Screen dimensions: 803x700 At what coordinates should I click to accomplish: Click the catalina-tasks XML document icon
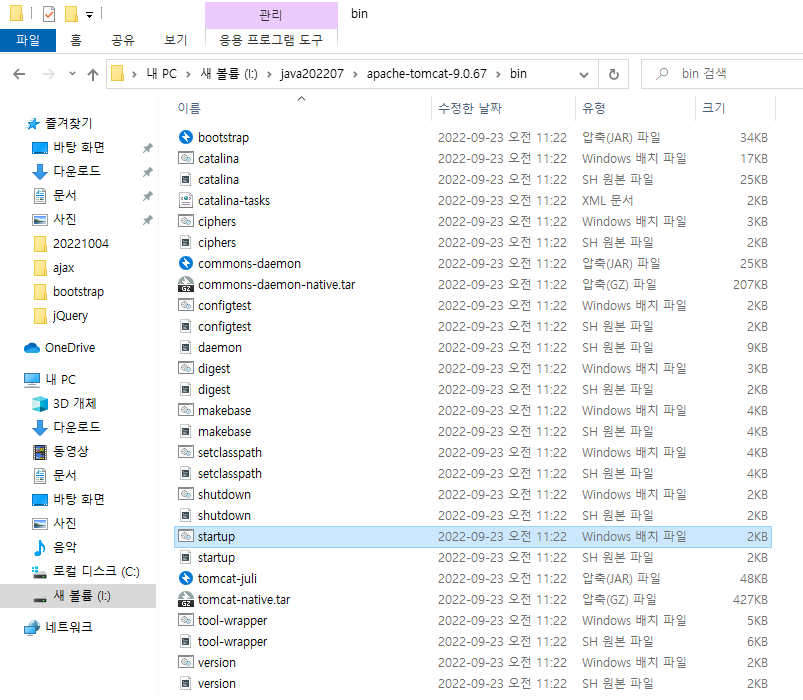(x=185, y=200)
